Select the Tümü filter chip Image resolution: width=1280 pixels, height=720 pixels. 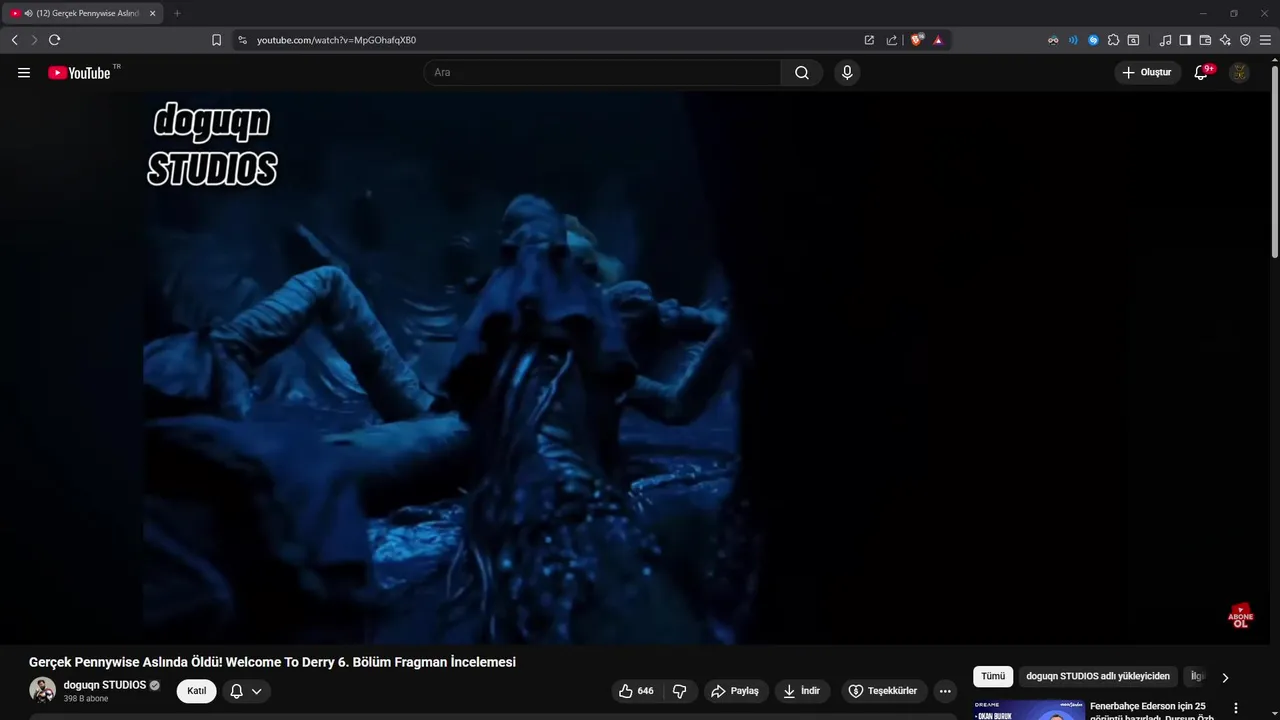click(x=993, y=677)
